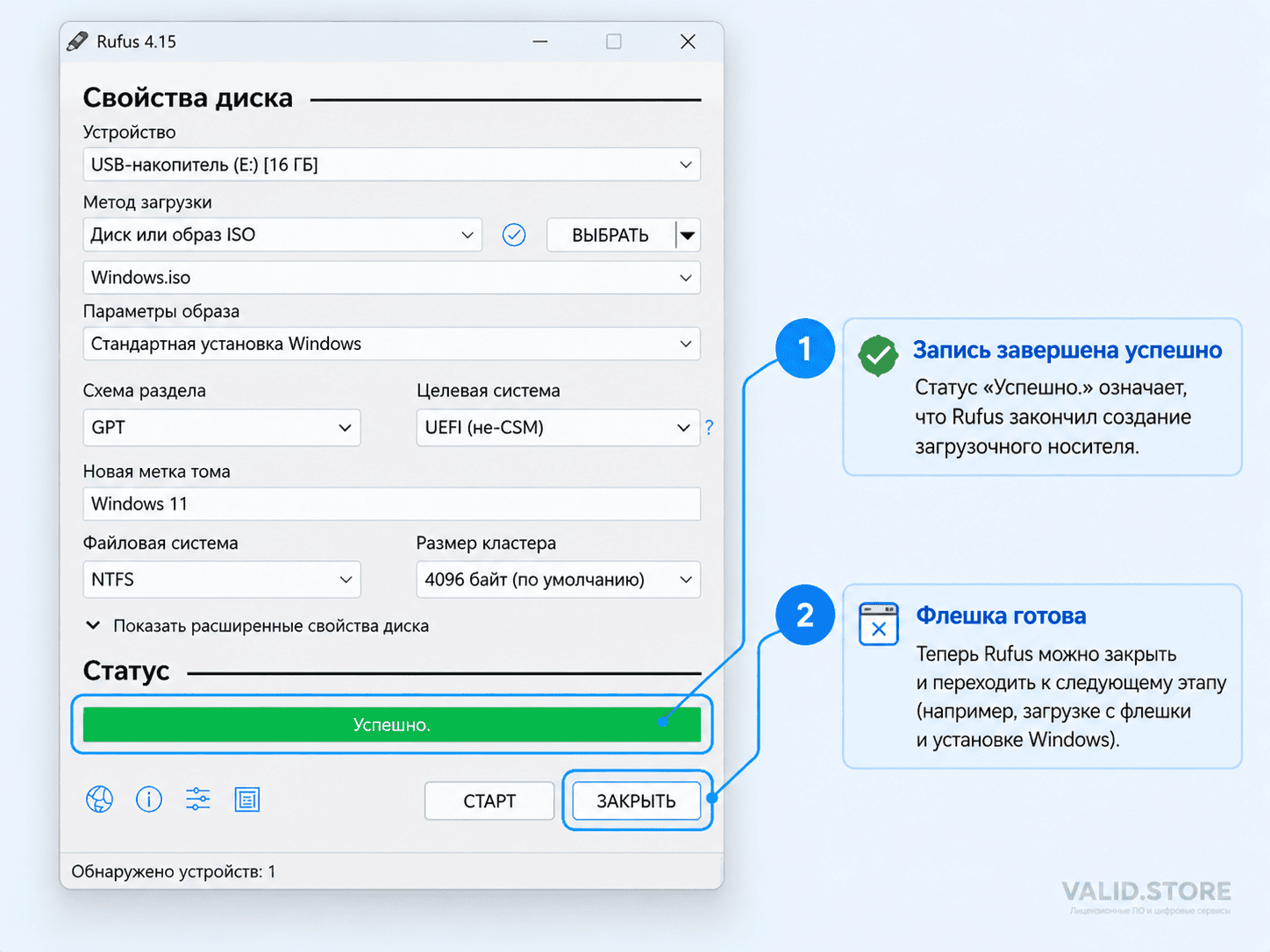
Task: Click the СТАРТ button
Action: pos(489,801)
